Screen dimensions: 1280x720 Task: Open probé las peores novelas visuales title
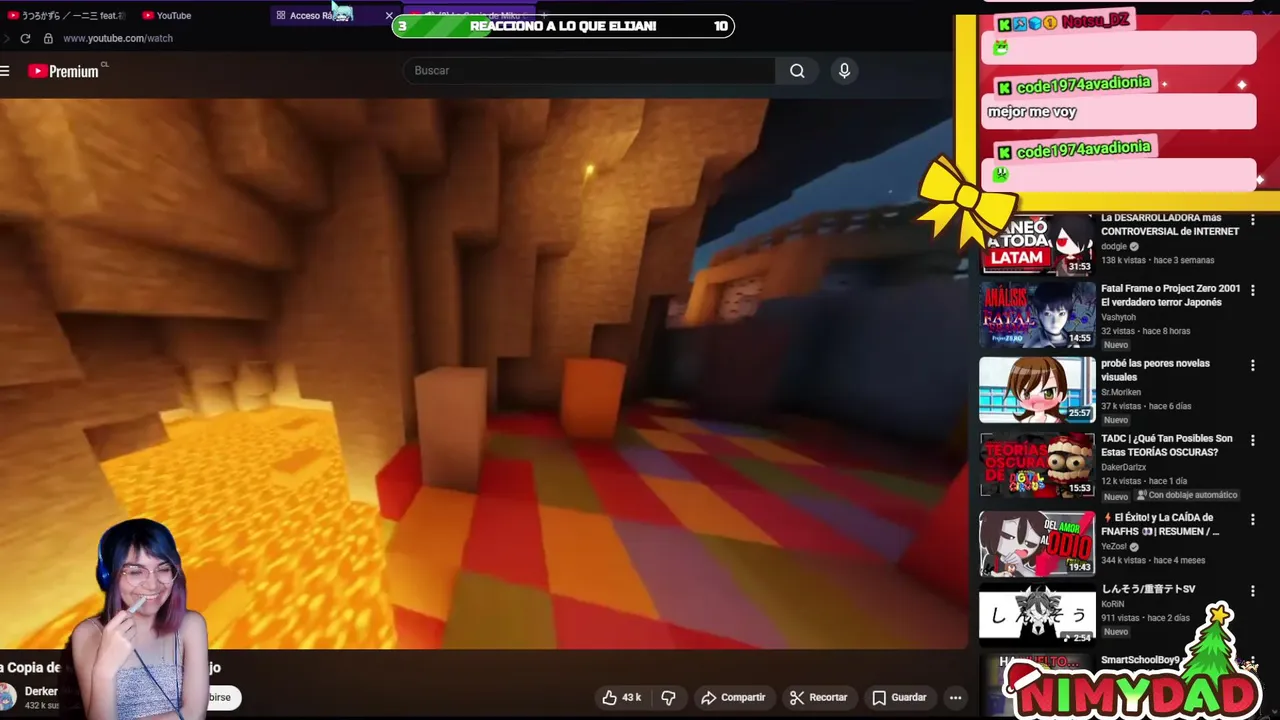pyautogui.click(x=1155, y=370)
